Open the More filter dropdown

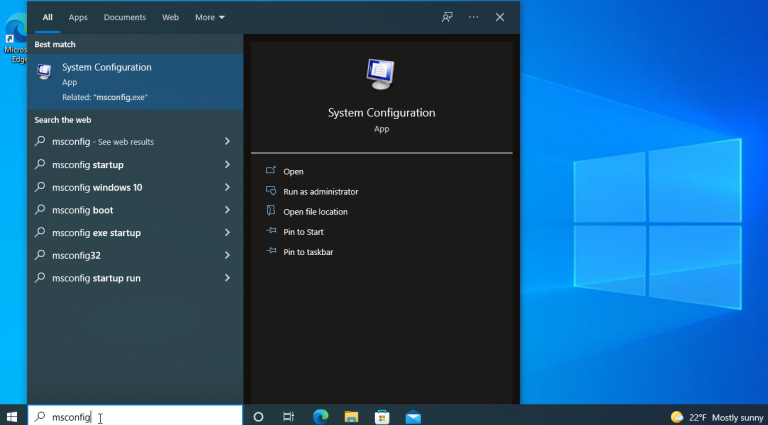point(210,17)
